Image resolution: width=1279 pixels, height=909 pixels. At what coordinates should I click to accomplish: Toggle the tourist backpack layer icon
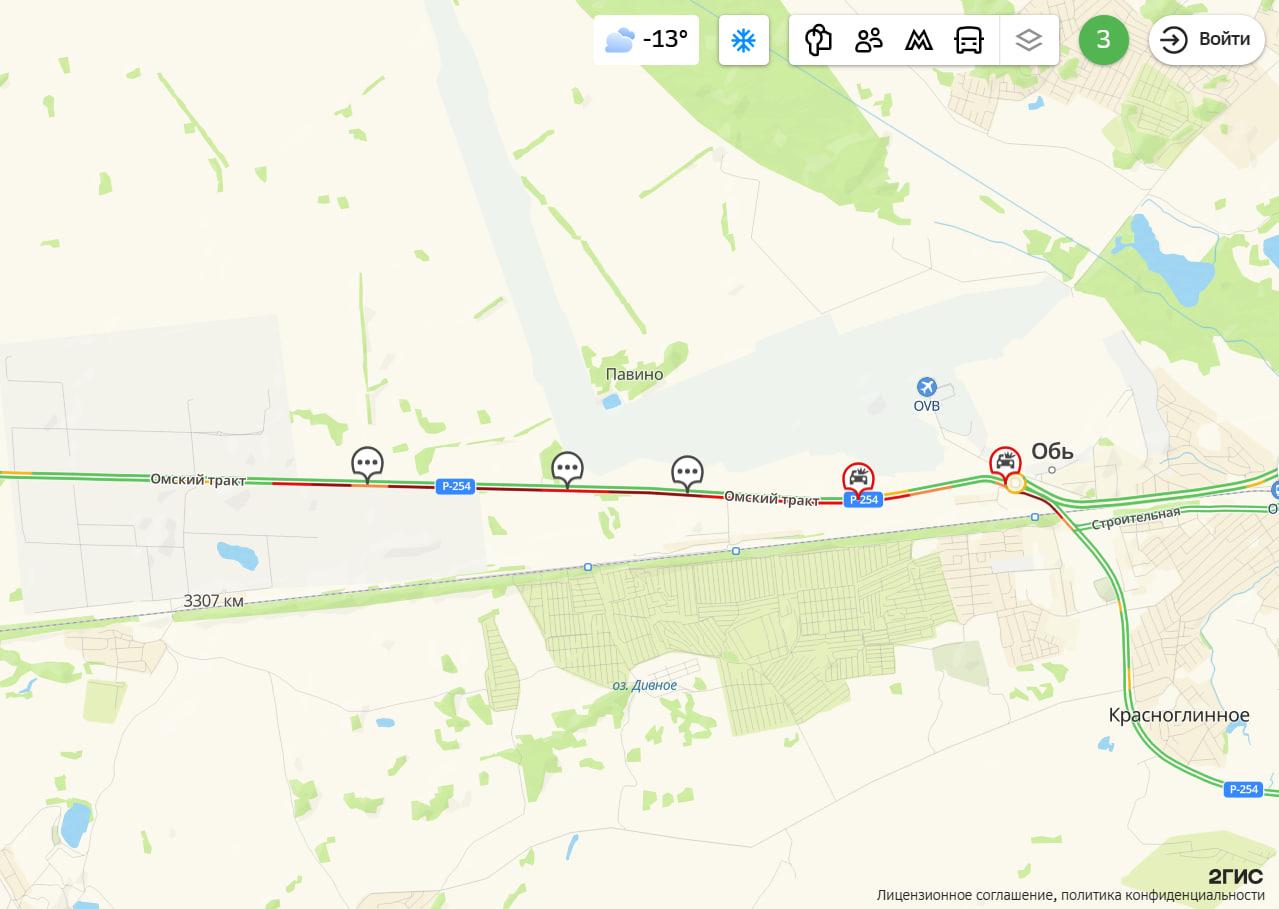pyautogui.click(x=818, y=40)
